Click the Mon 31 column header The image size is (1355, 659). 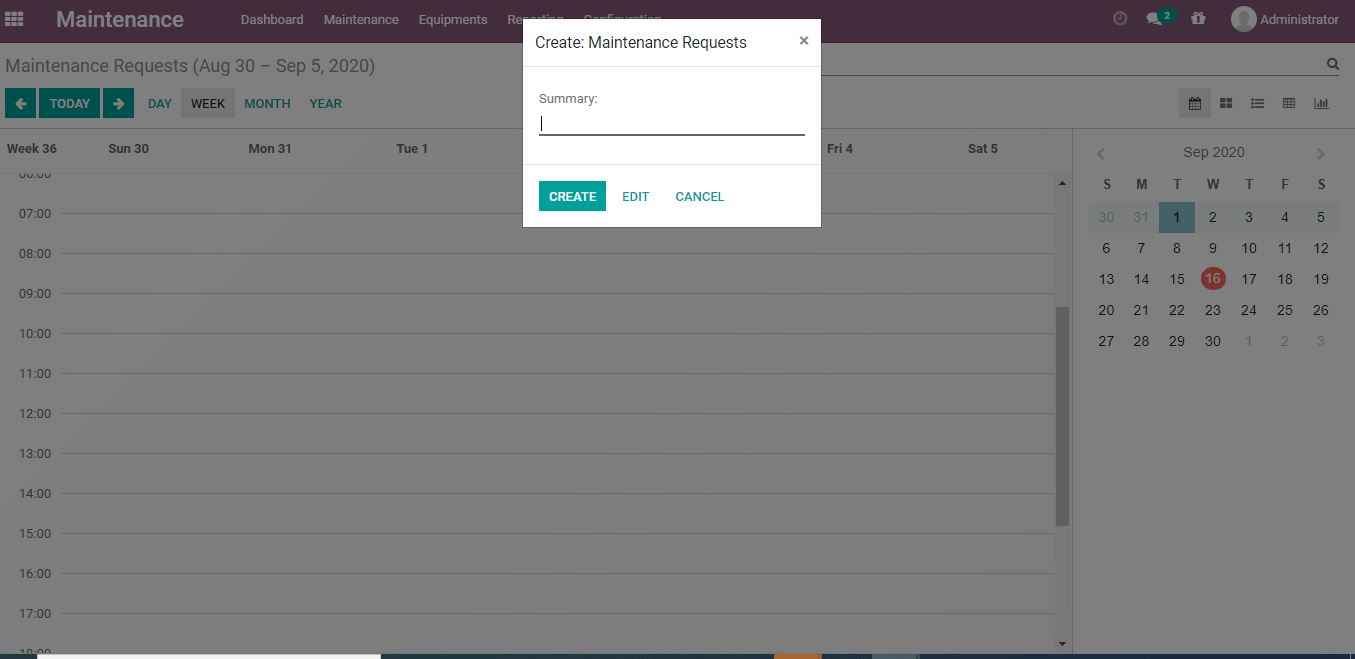coord(270,148)
